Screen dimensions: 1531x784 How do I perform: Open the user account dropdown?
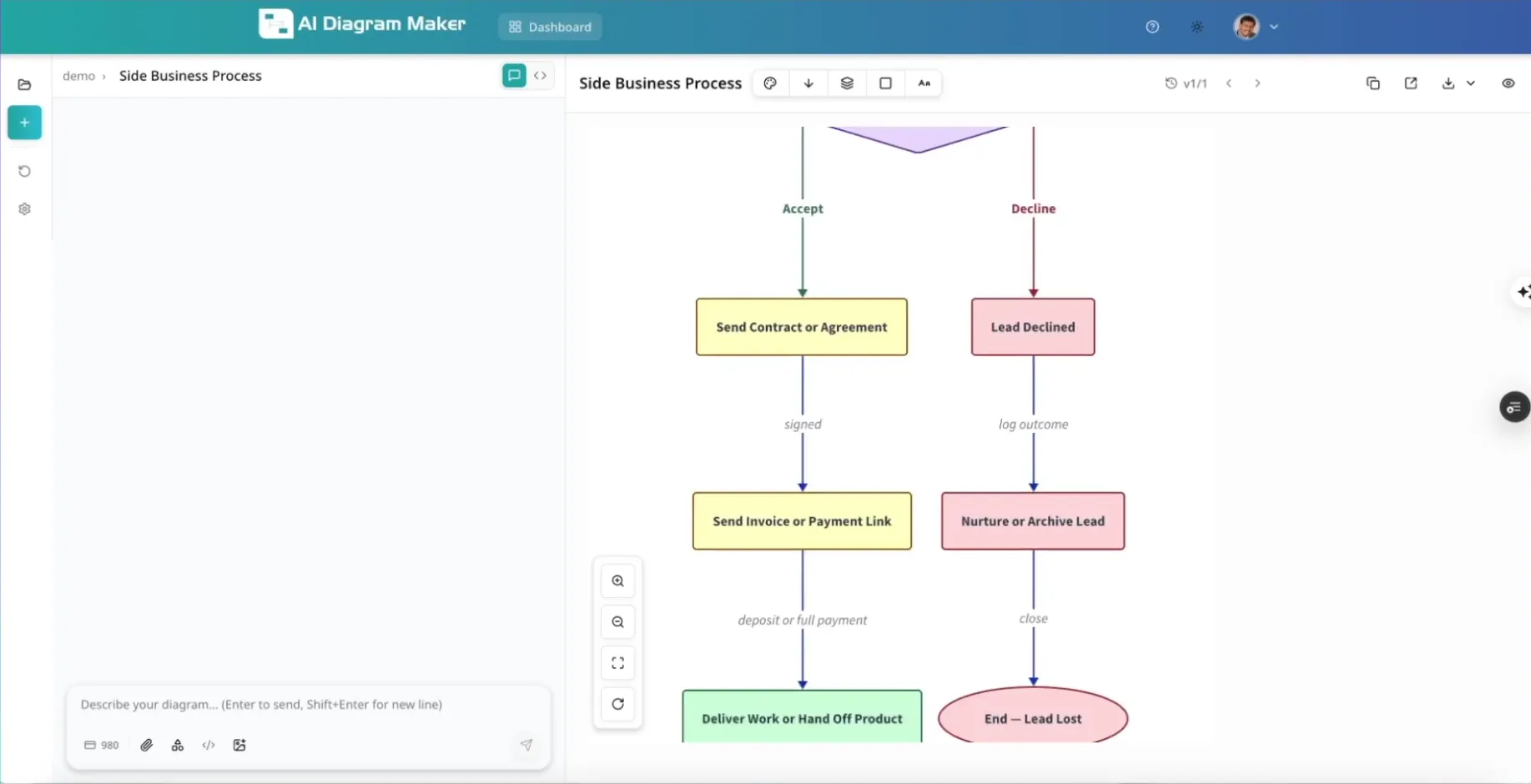point(1254,26)
